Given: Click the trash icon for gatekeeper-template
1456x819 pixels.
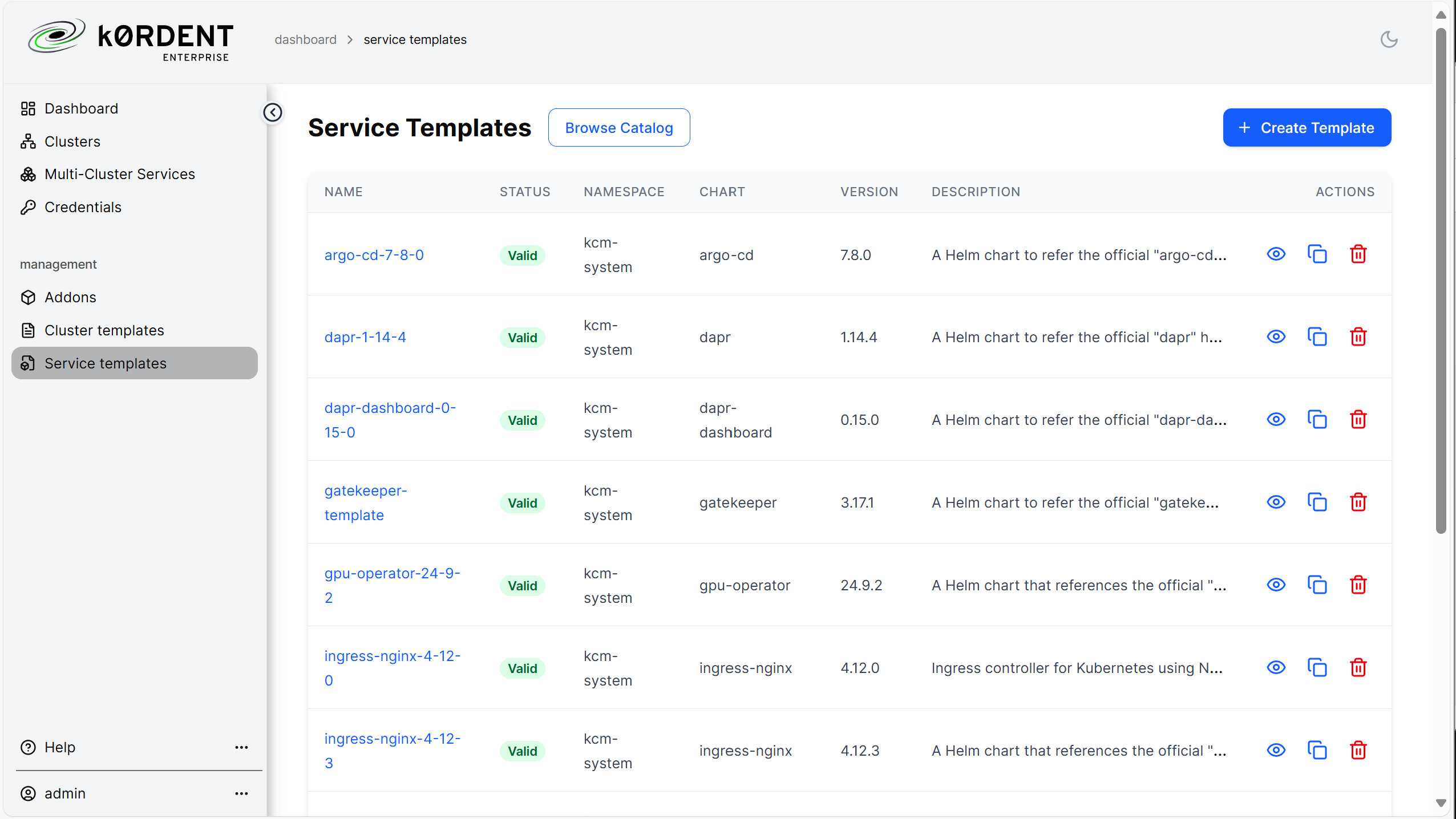Looking at the screenshot, I should pos(1358,502).
